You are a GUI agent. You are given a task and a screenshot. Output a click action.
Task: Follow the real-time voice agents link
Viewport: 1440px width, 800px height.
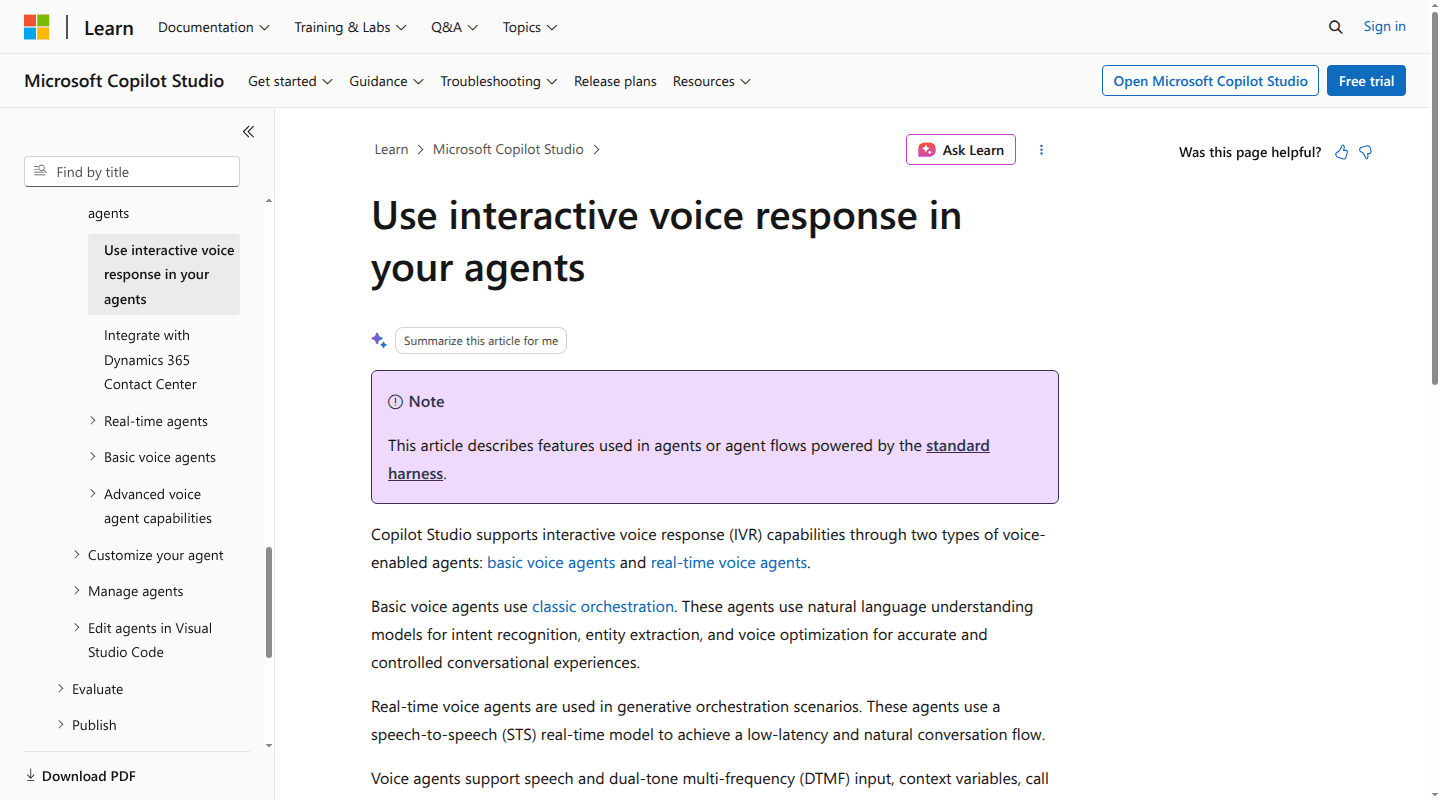[x=729, y=562]
